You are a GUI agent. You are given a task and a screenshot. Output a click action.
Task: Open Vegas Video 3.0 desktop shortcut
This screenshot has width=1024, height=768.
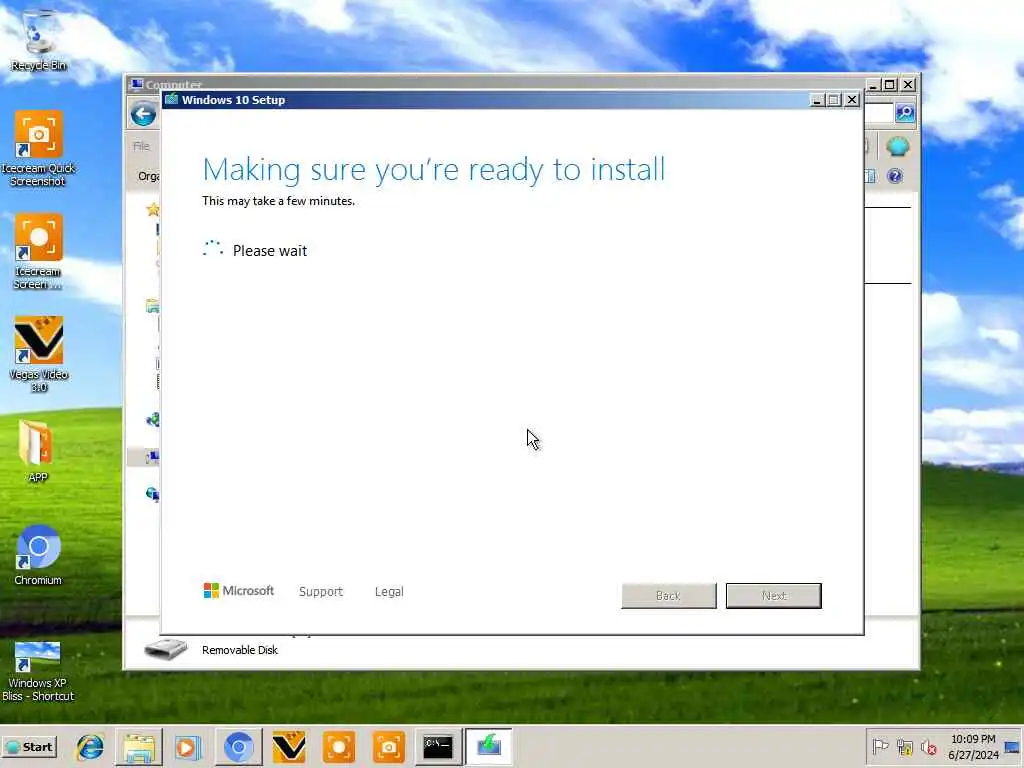coord(38,355)
